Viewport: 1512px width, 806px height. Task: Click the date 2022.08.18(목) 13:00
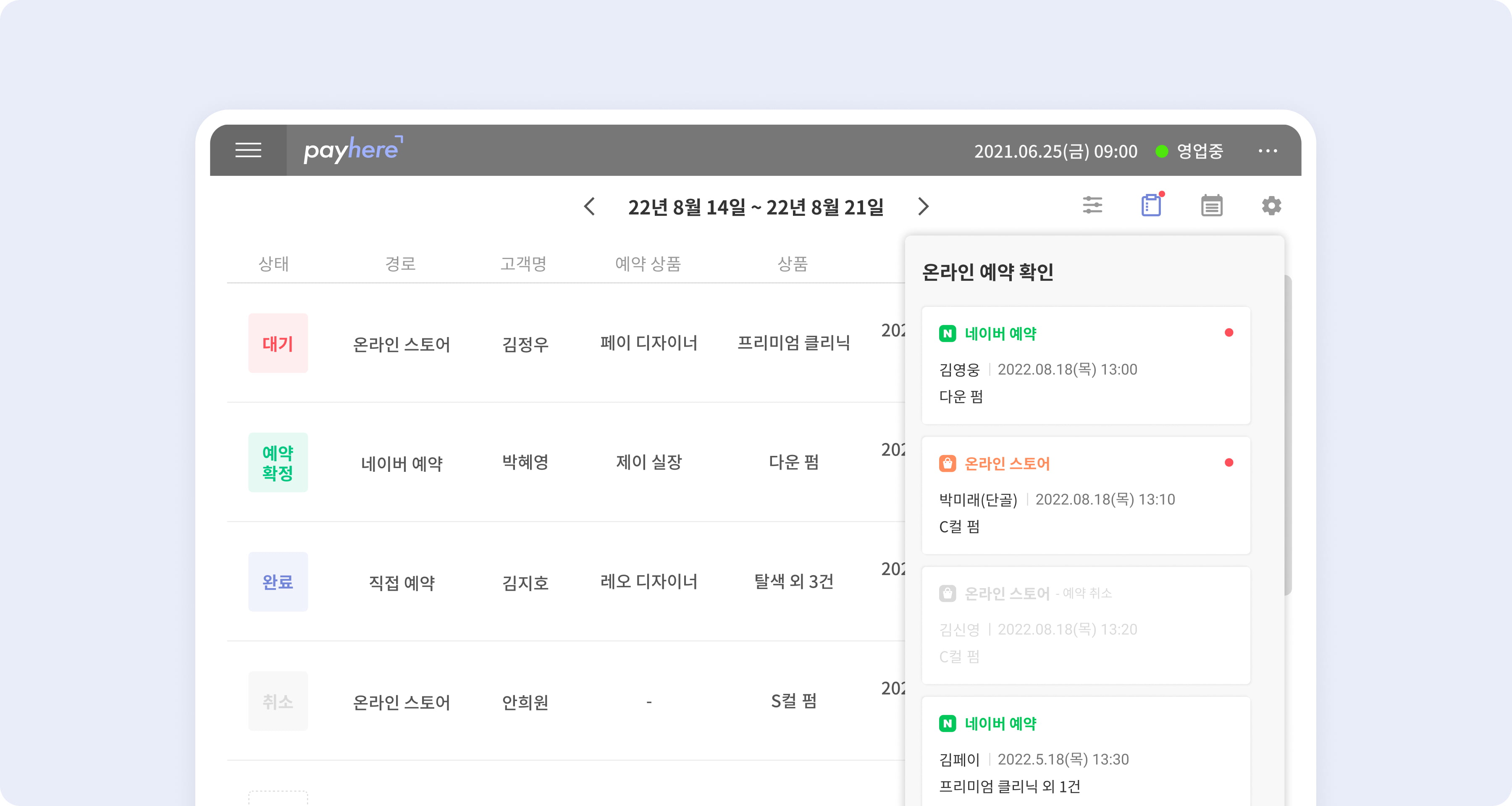click(x=1067, y=369)
